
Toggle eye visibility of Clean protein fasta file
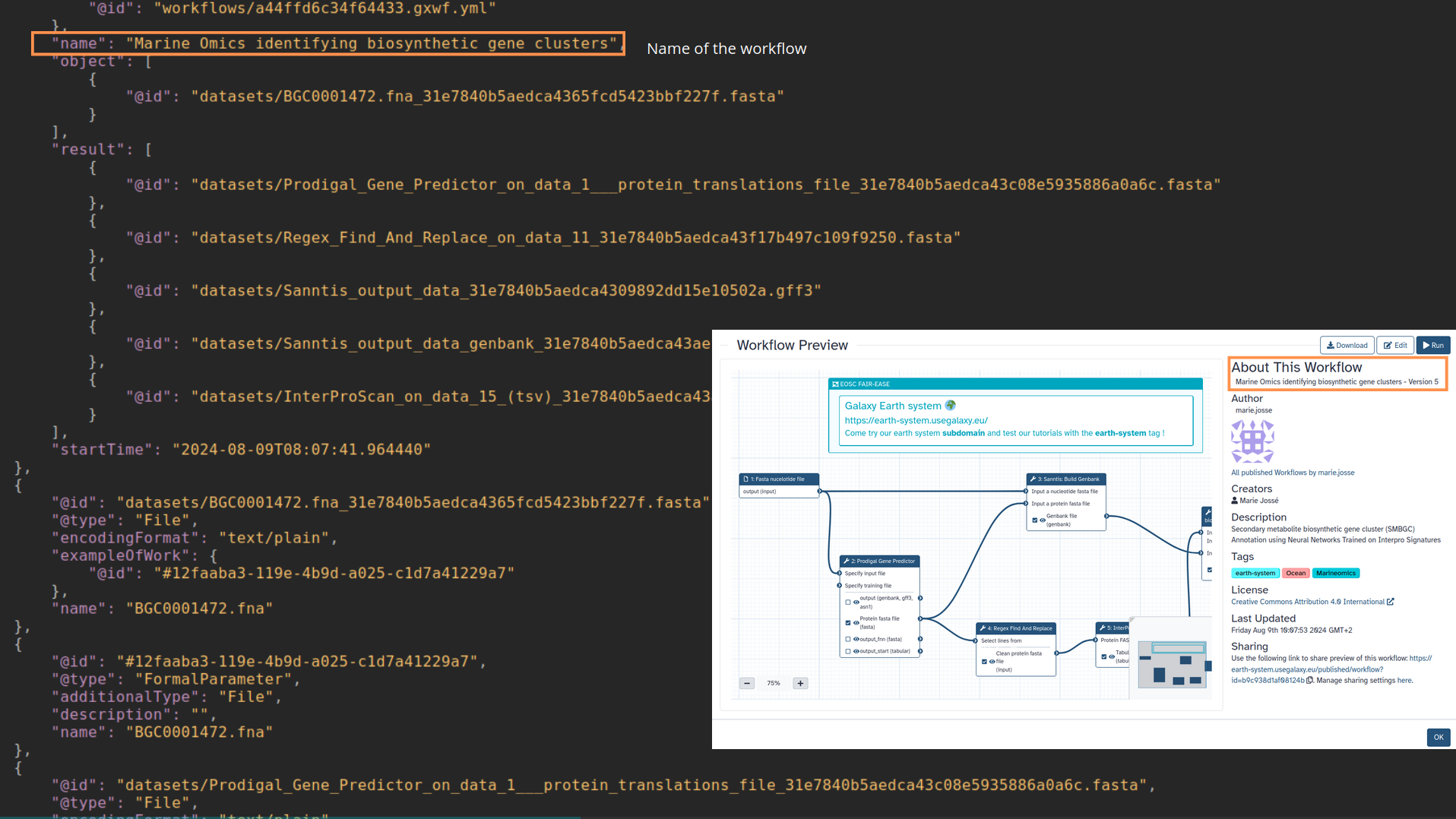pos(992,662)
